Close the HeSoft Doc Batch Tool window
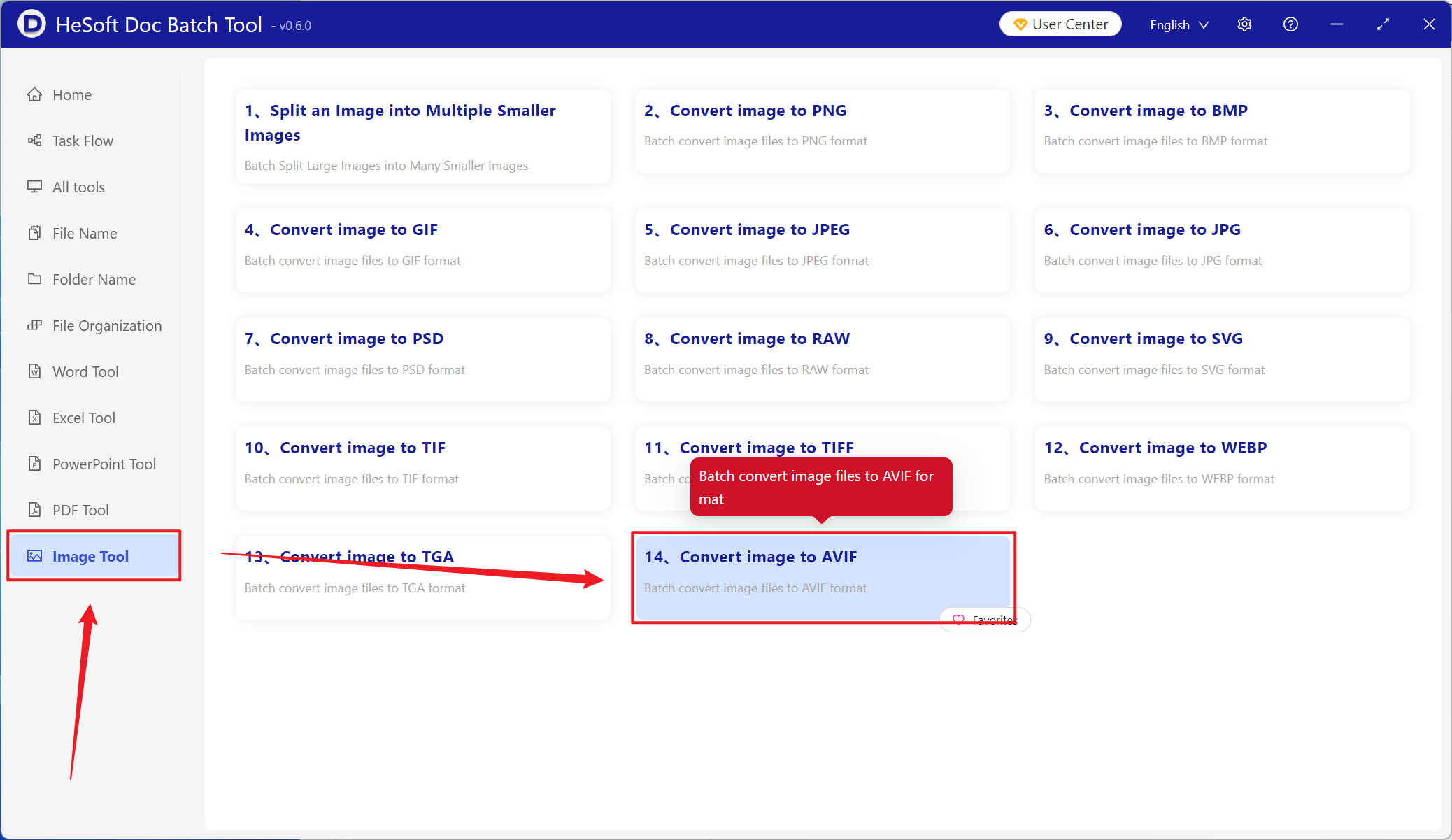This screenshot has height=840, width=1452. 1429,24
